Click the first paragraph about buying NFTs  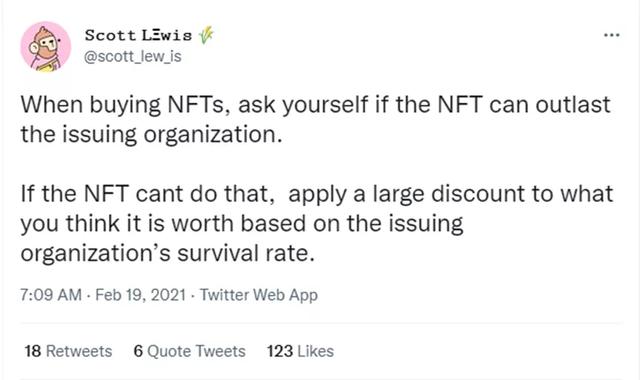tap(315, 119)
